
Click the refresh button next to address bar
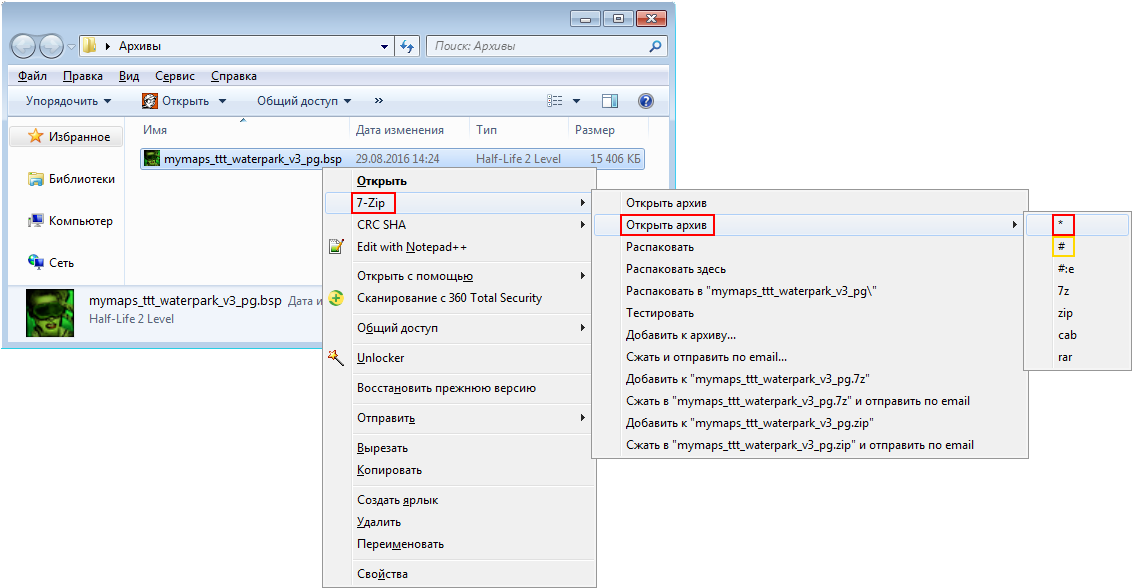(407, 46)
